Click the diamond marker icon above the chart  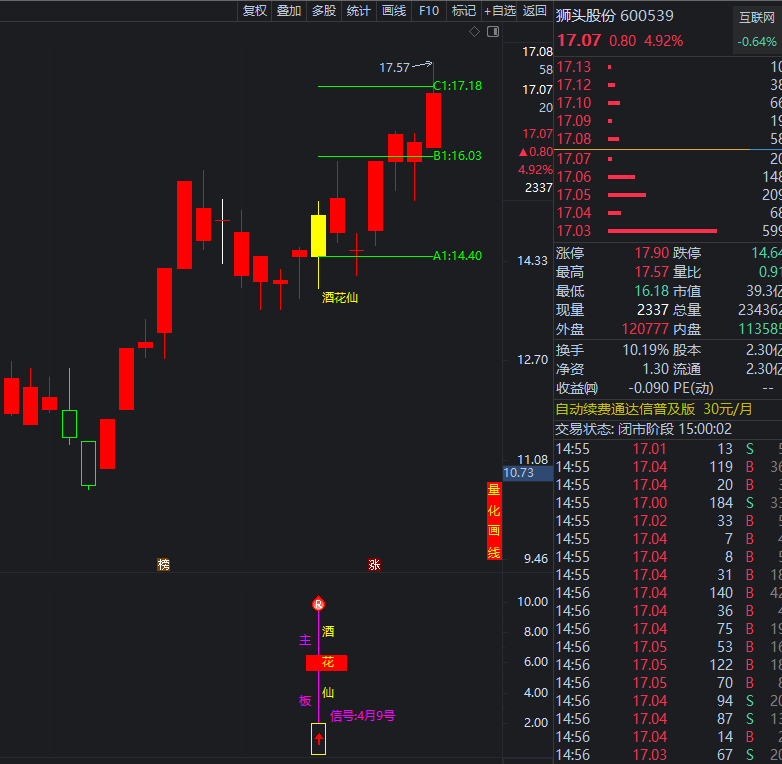pos(474,32)
